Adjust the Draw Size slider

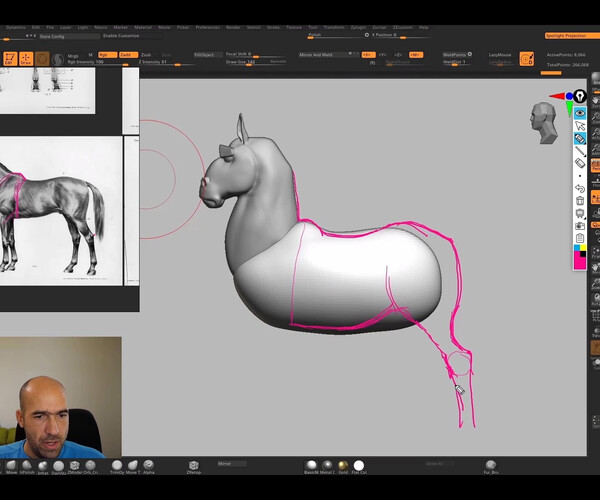(256, 62)
